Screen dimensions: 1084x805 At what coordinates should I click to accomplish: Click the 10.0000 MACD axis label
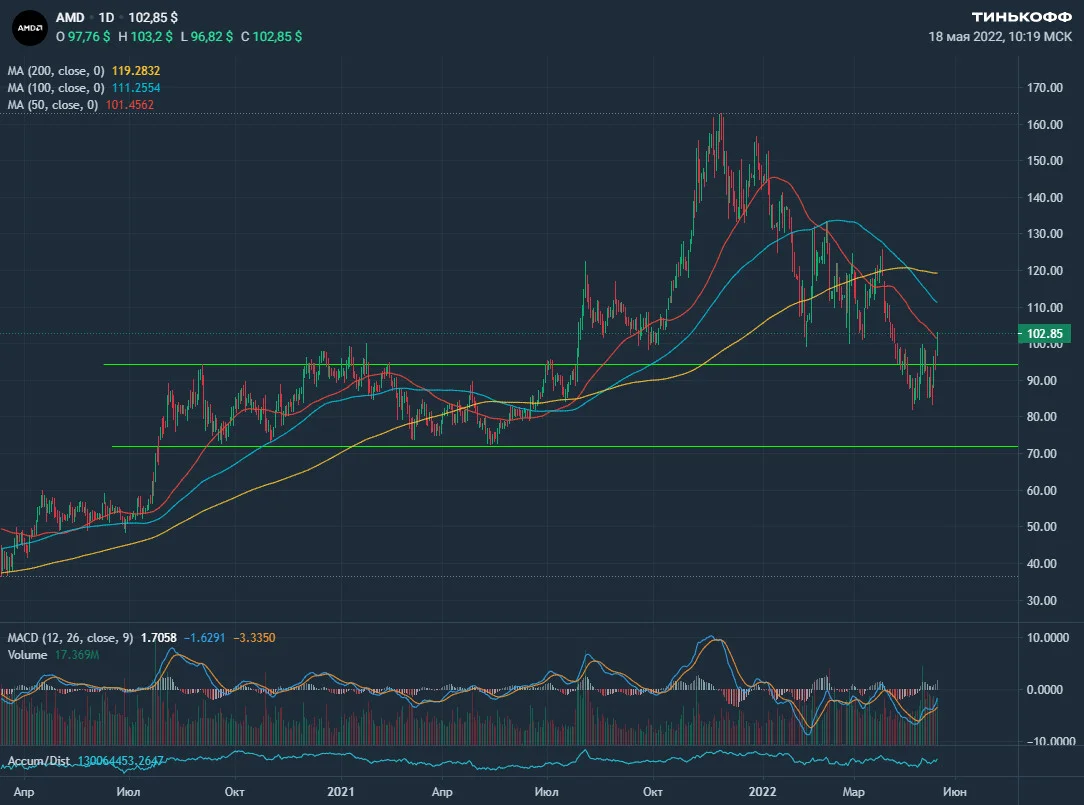pyautogui.click(x=1047, y=638)
